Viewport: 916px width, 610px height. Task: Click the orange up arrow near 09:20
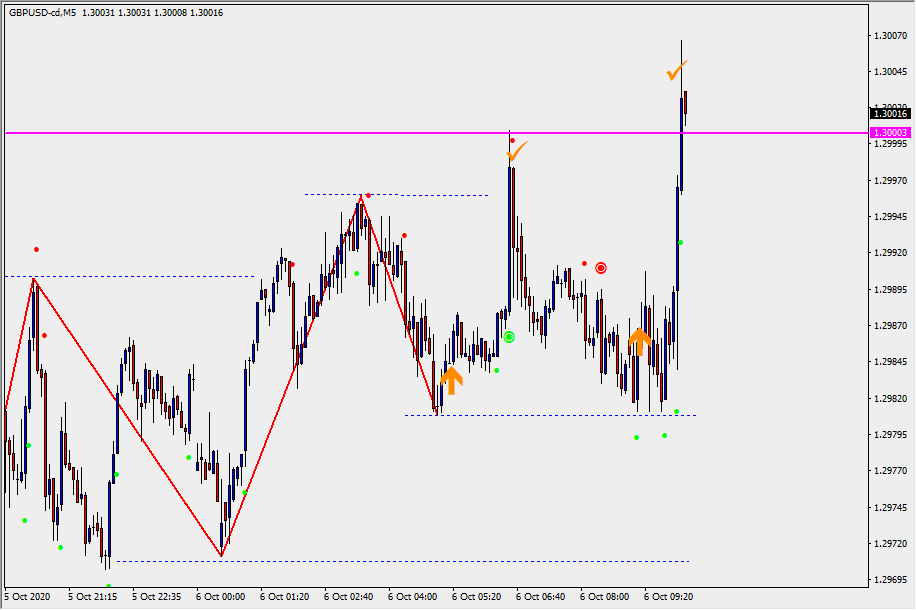pyautogui.click(x=640, y=340)
